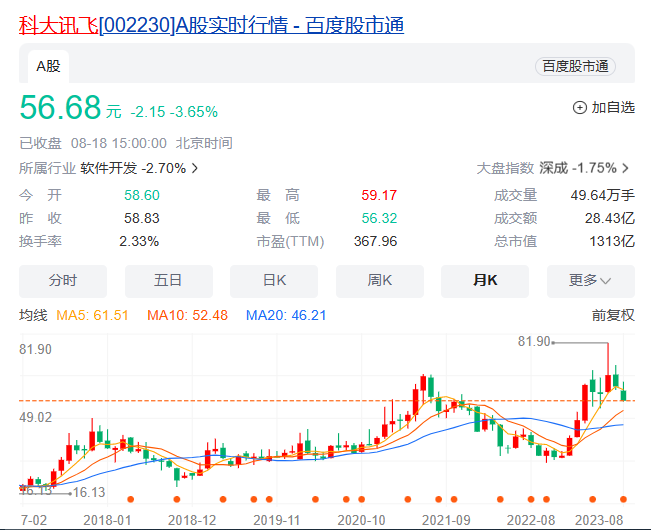Click the 前复权 adjustment selector
651x530 pixels.
613,315
